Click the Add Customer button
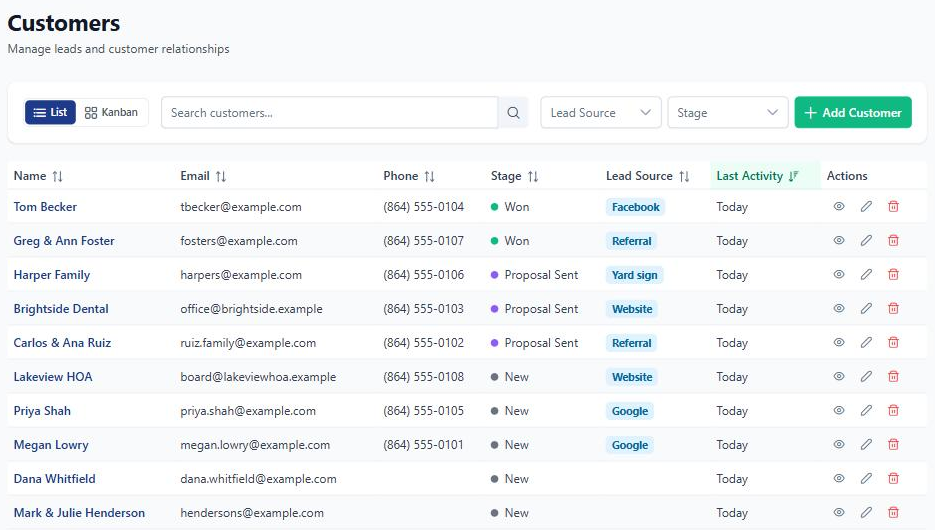The width and height of the screenshot is (935, 530). coord(853,112)
